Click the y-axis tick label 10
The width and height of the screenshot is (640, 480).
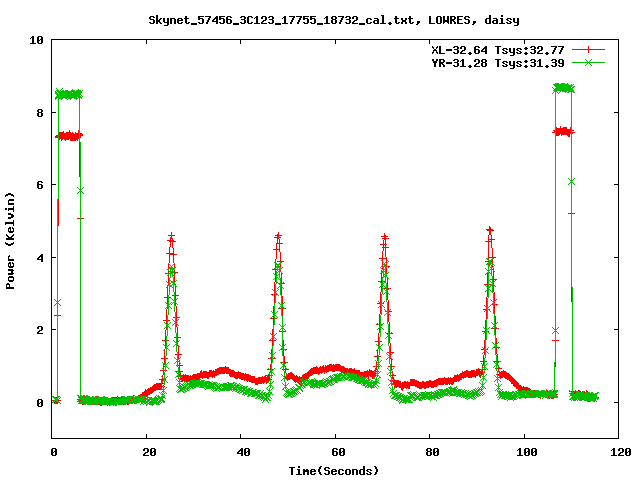pyautogui.click(x=36, y=40)
